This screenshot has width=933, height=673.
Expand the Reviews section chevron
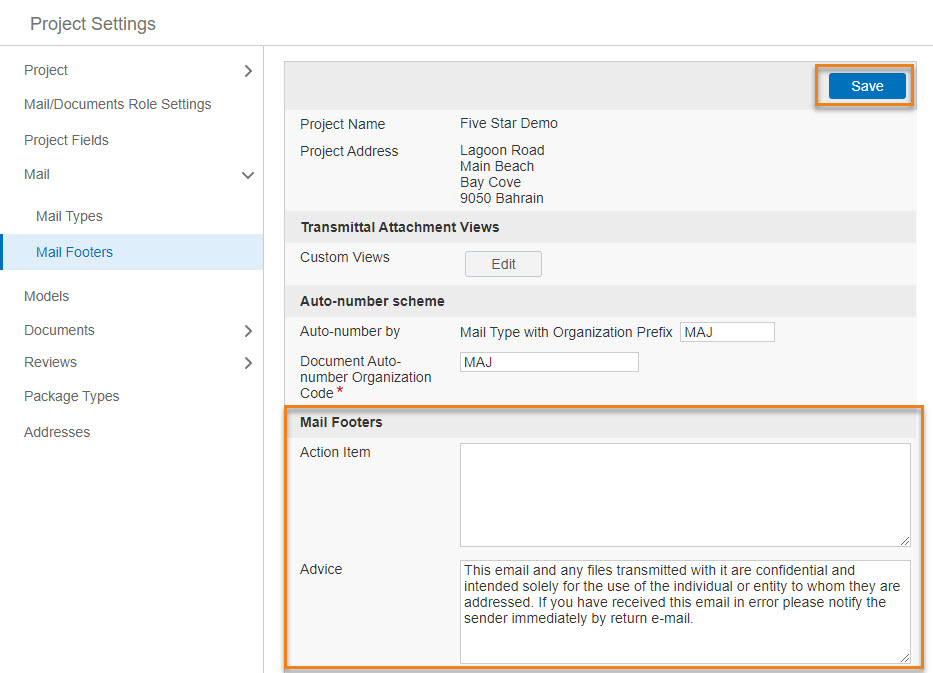(x=248, y=363)
